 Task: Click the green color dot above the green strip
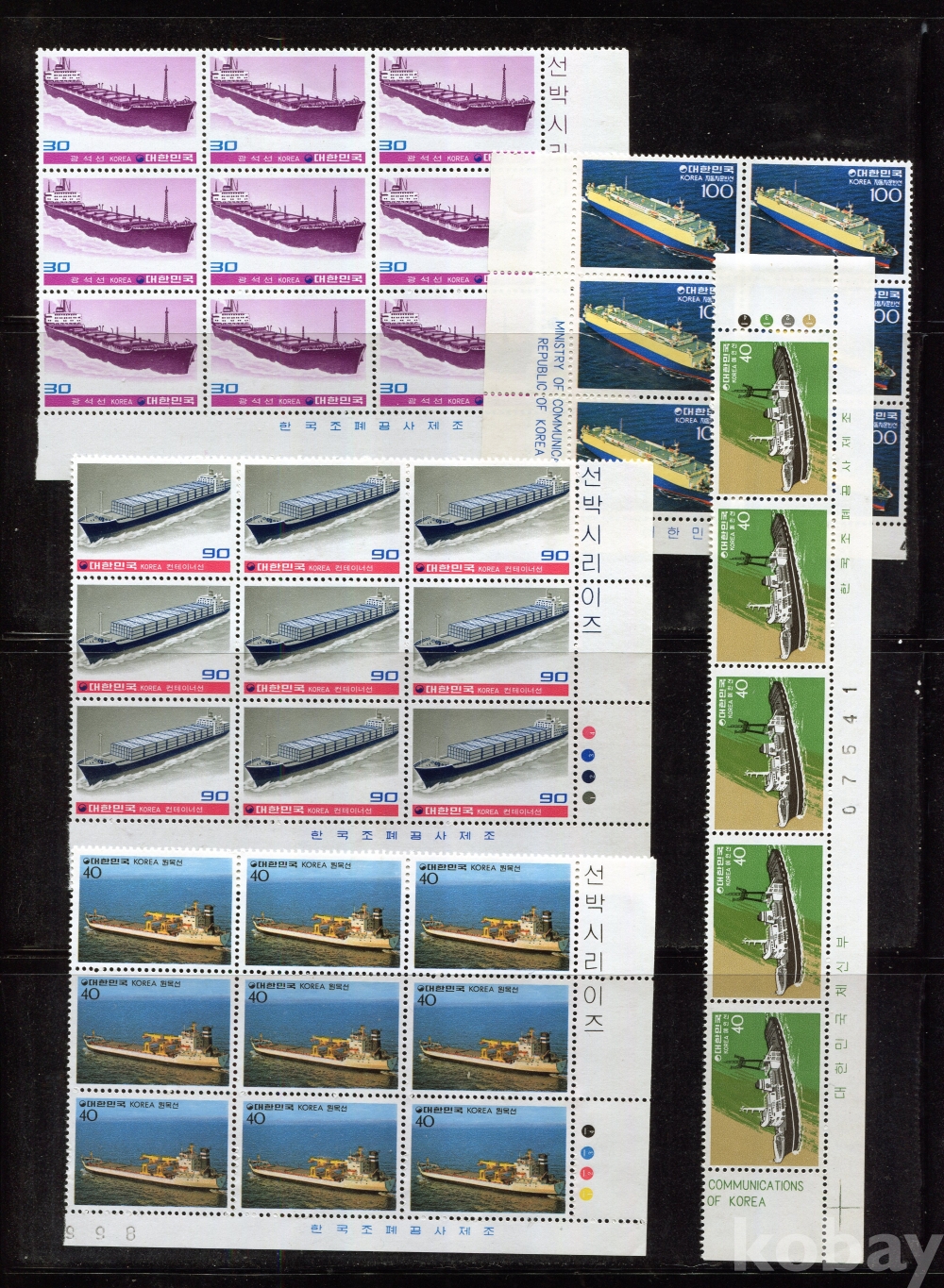(767, 320)
